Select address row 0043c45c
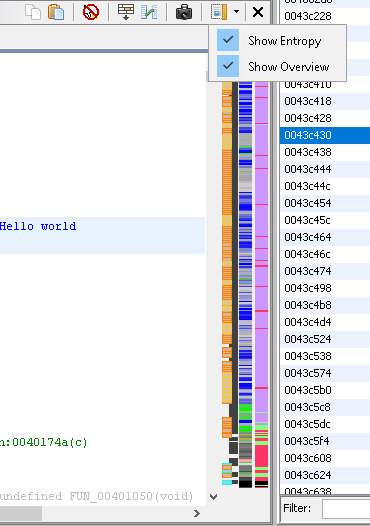 click(x=325, y=220)
